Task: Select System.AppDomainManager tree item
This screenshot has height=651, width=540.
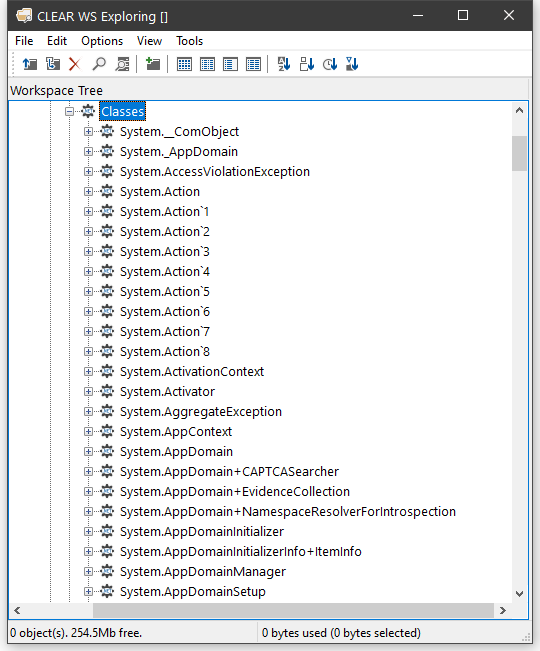Action: tap(203, 572)
